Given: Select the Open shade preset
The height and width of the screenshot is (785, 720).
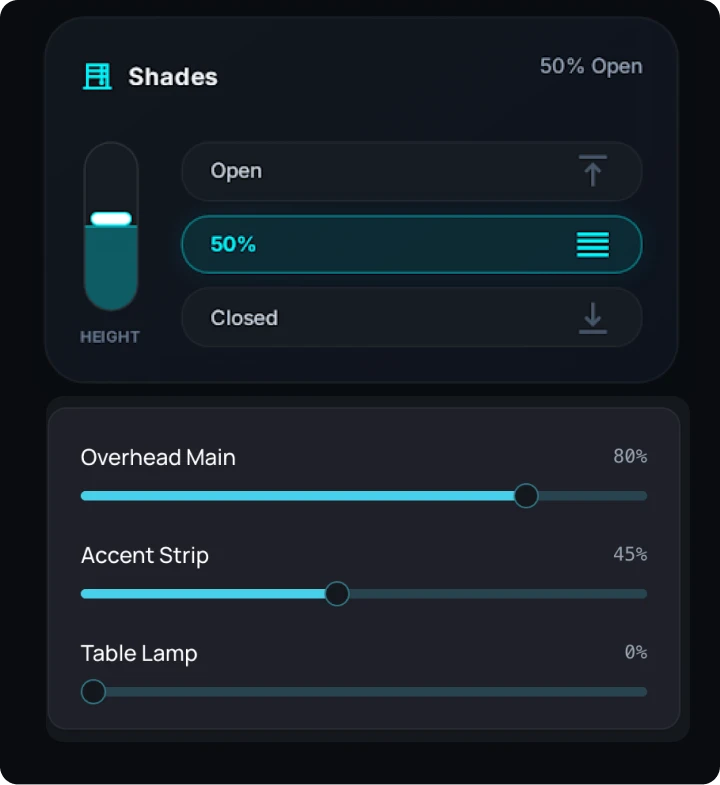Looking at the screenshot, I should (x=412, y=171).
